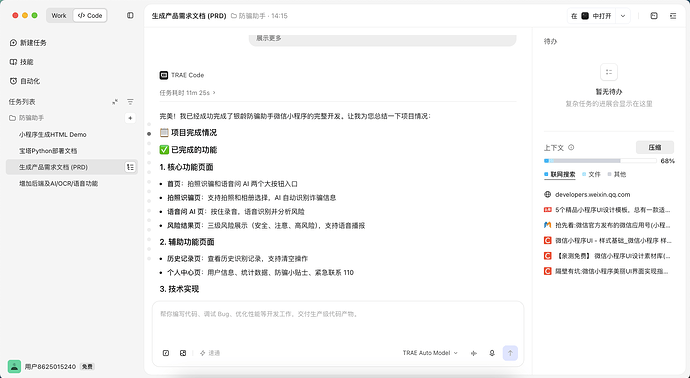Select the 文件 tab
The height and width of the screenshot is (378, 690).
(591, 174)
